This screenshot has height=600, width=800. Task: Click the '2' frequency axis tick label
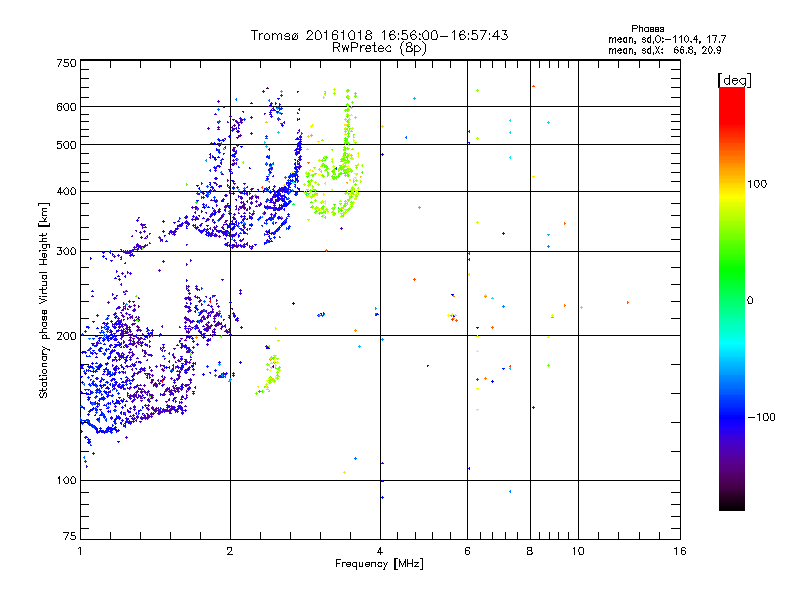tap(230, 551)
